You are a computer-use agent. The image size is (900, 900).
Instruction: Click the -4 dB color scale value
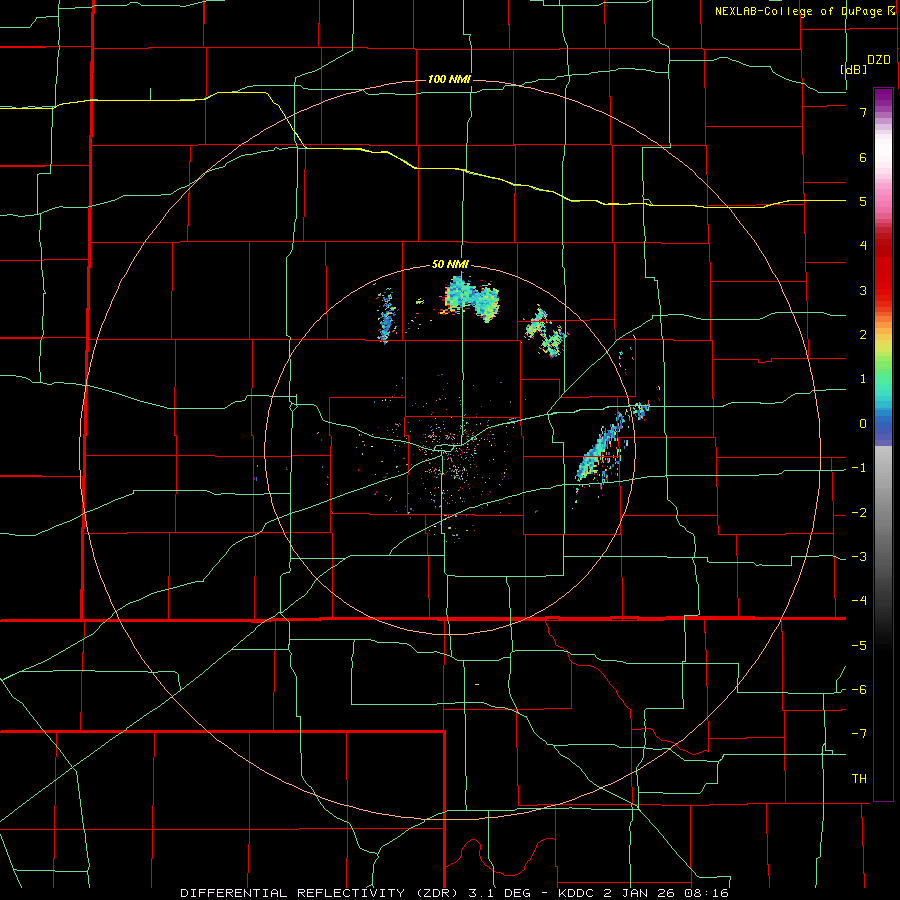pyautogui.click(x=859, y=601)
